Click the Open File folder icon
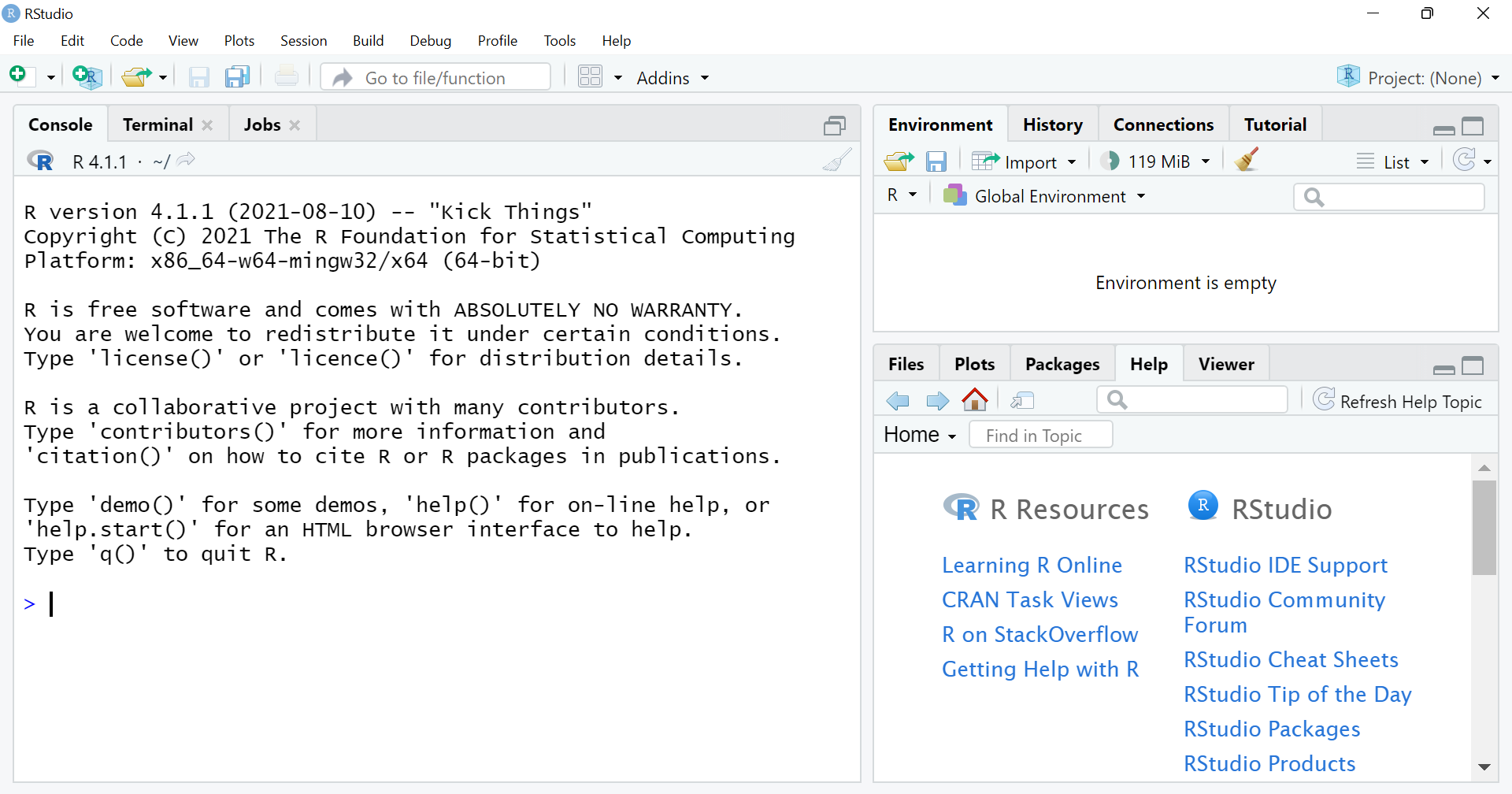The image size is (1512, 794). [x=137, y=76]
